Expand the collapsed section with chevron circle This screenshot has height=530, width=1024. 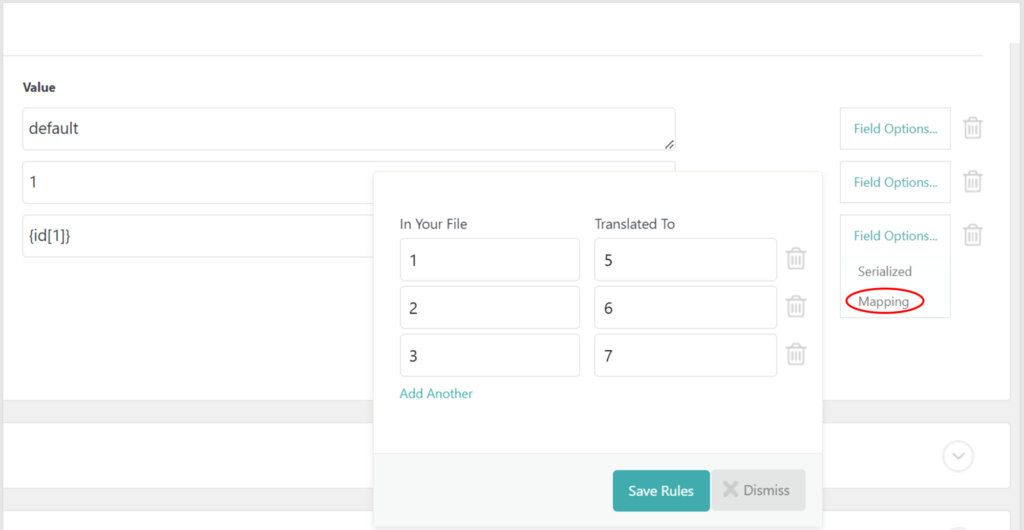(958, 456)
